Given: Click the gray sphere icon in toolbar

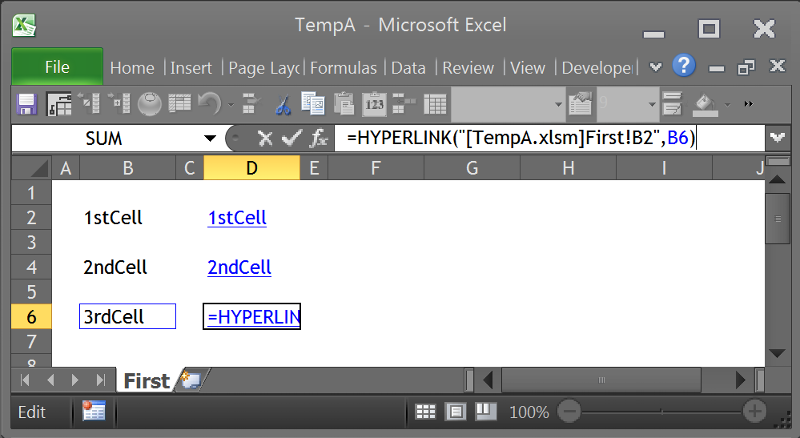Looking at the screenshot, I should [149, 104].
